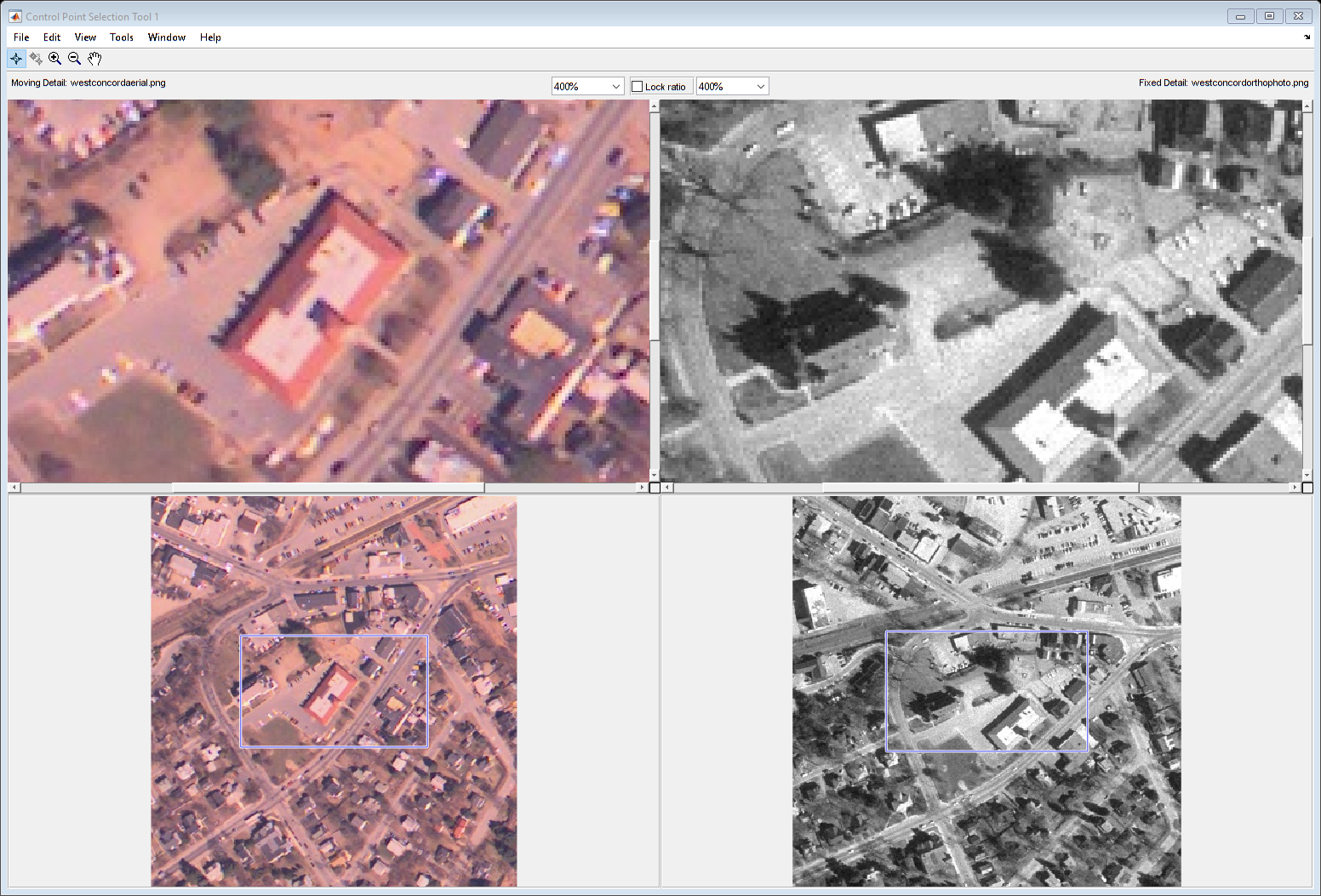The height and width of the screenshot is (896, 1321).
Task: Click the 'Fixed Detail: westconcordorthophoto.png' label
Action: tap(1224, 83)
